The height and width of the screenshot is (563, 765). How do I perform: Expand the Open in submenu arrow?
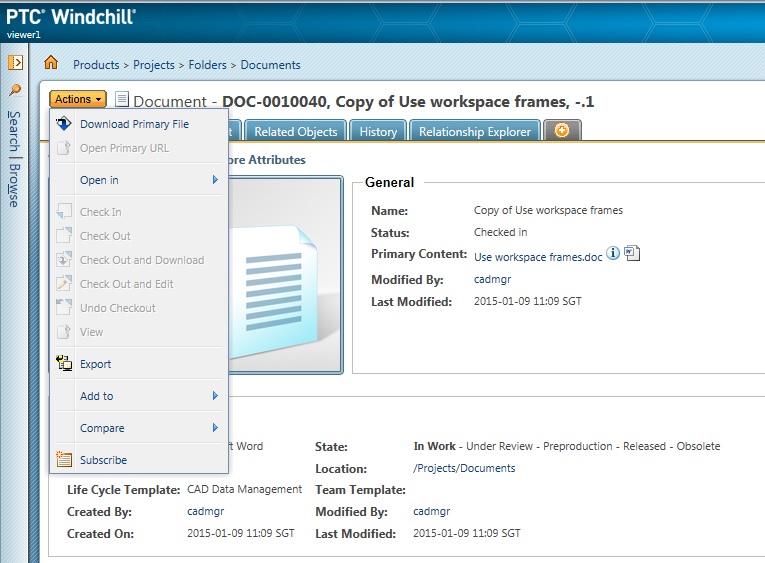[x=215, y=180]
